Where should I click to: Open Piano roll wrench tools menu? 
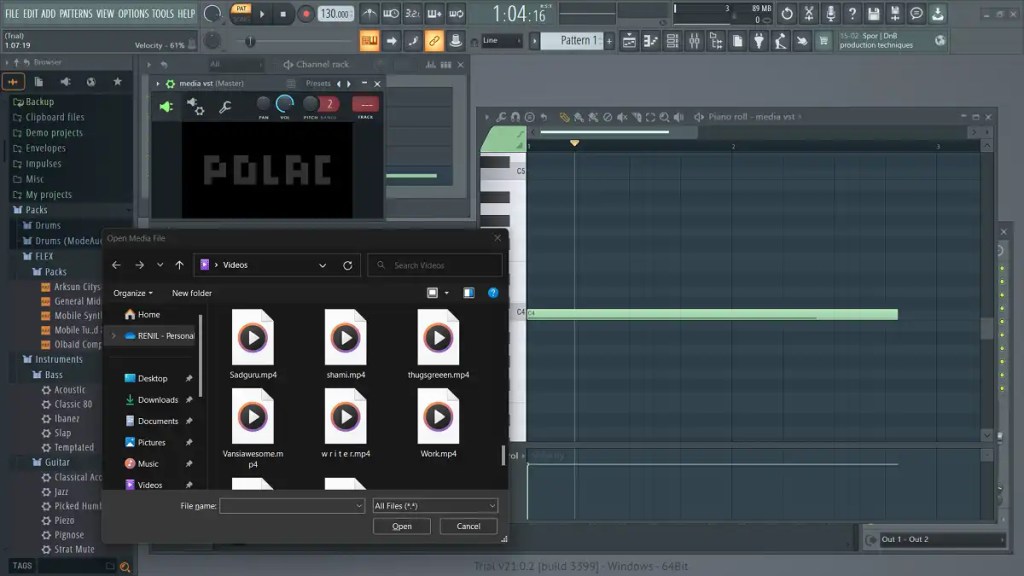tap(501, 117)
